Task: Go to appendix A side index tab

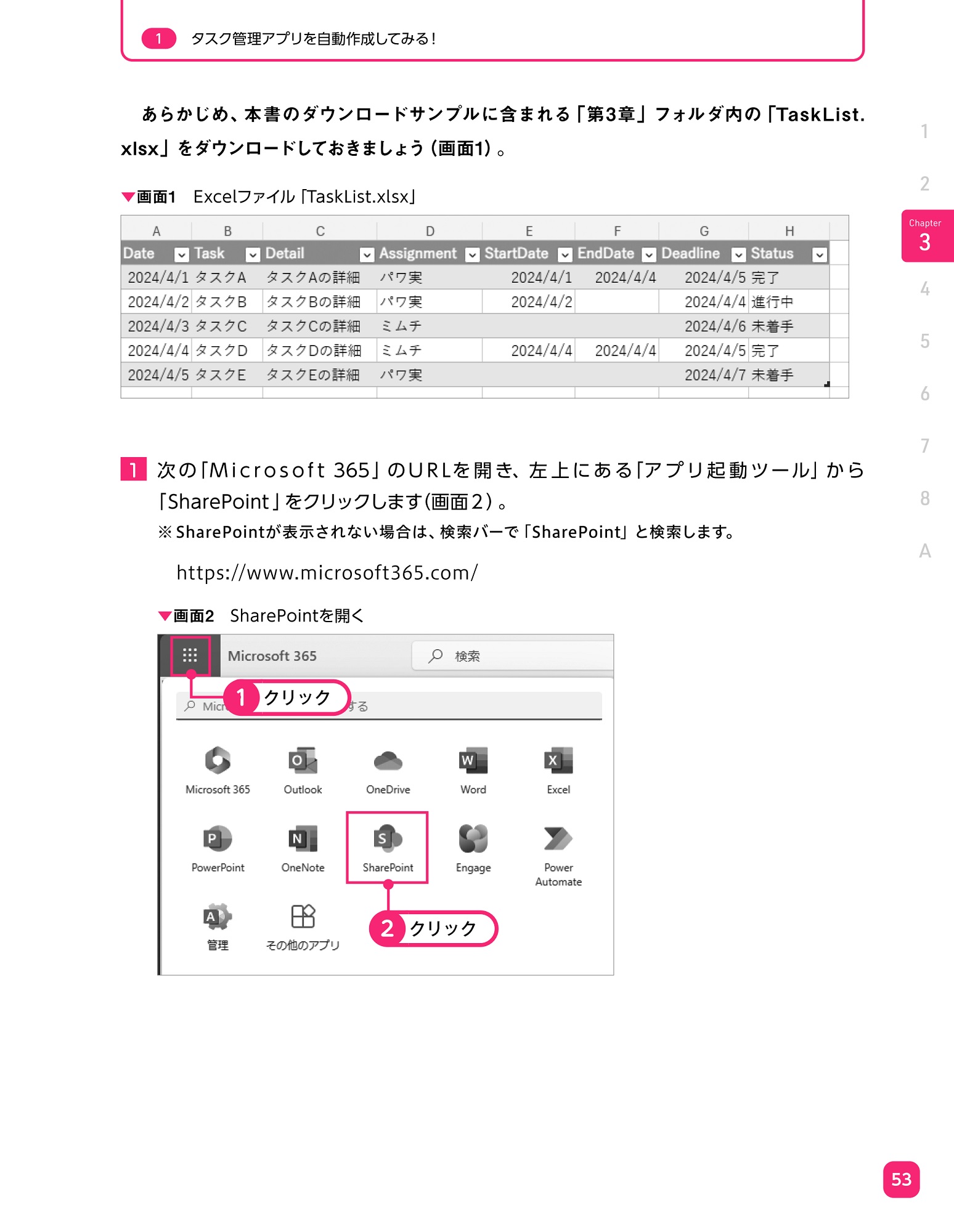Action: coord(924,551)
